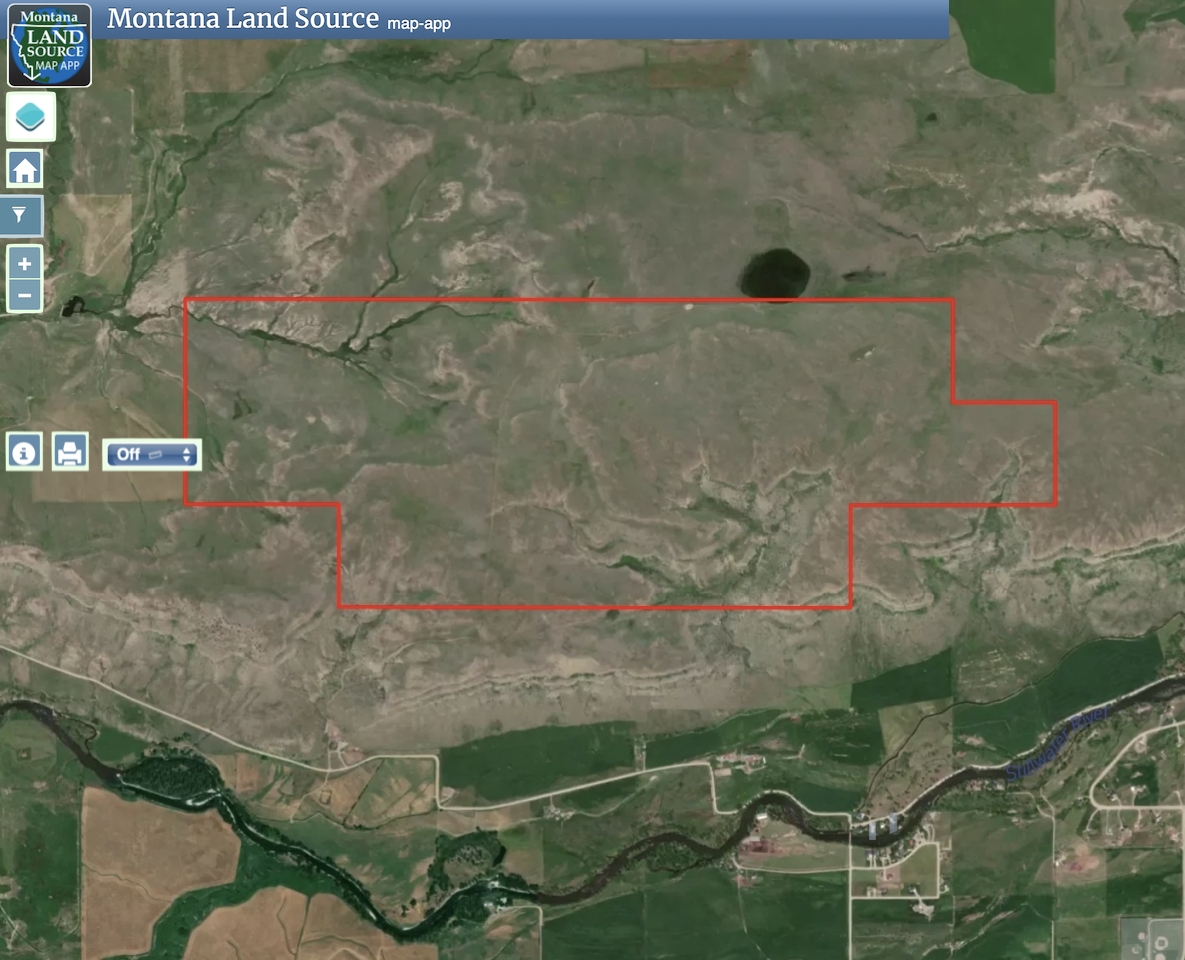The height and width of the screenshot is (960, 1185).
Task: Click the Montana Land Source logo
Action: pyautogui.click(x=49, y=45)
